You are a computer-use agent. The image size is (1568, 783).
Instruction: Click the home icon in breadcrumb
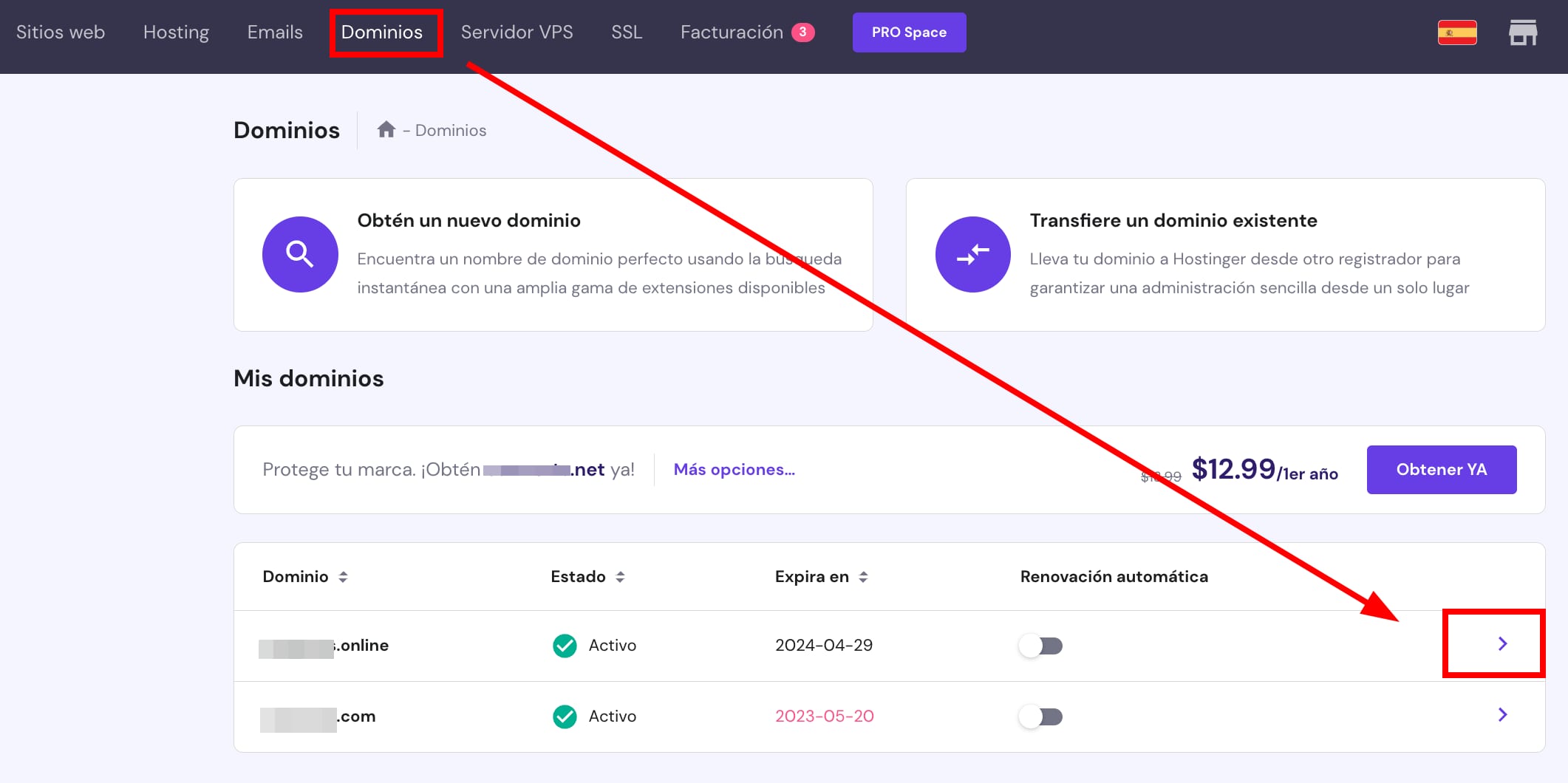point(386,130)
